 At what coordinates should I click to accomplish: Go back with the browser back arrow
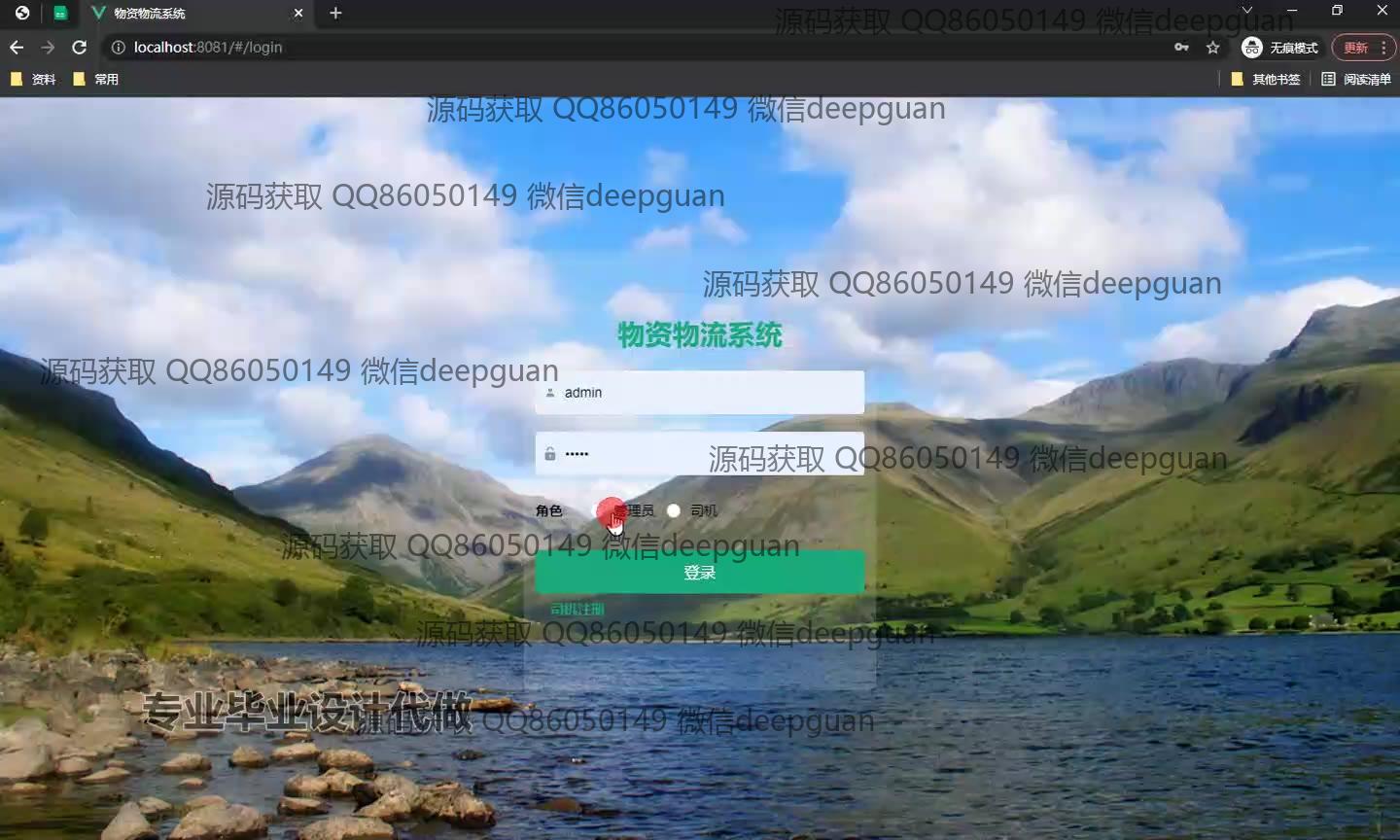(17, 47)
